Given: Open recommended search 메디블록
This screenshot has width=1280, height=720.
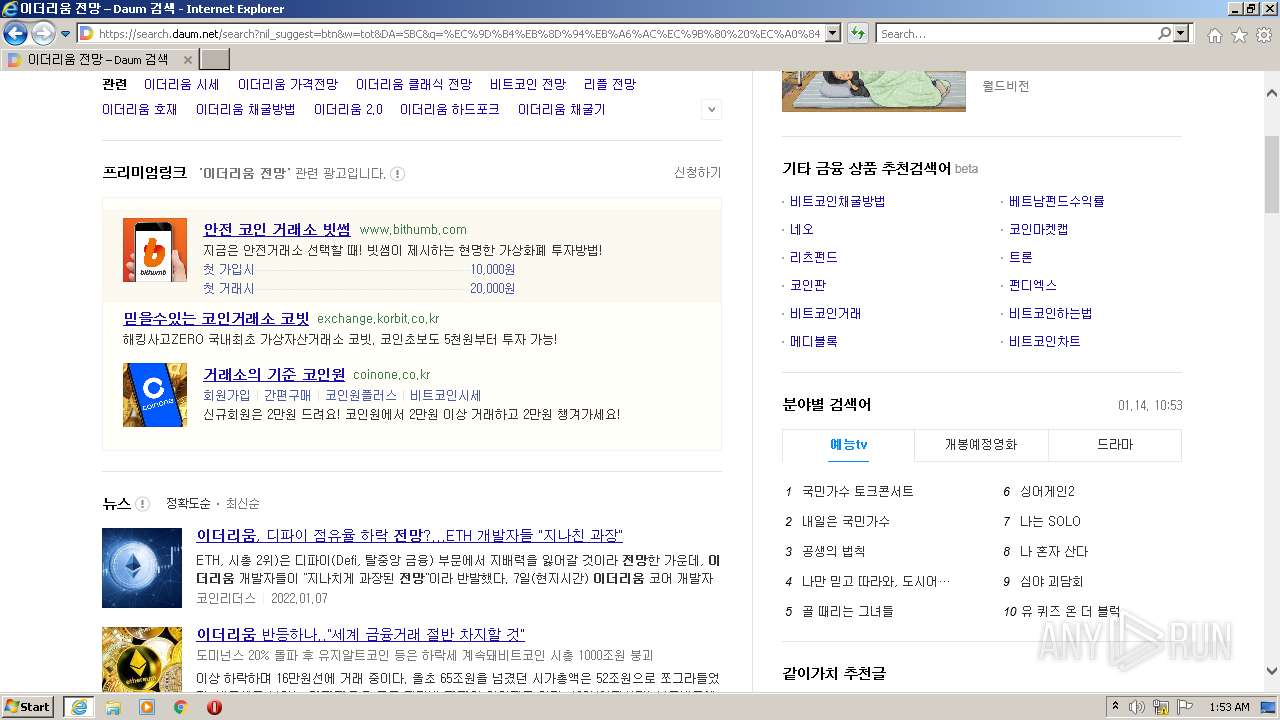Looking at the screenshot, I should tap(813, 341).
